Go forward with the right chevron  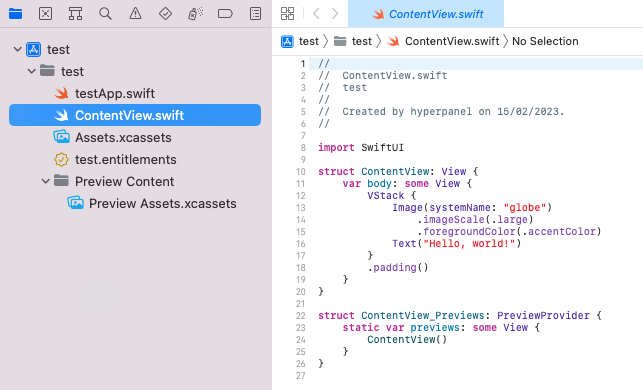pyautogui.click(x=335, y=14)
